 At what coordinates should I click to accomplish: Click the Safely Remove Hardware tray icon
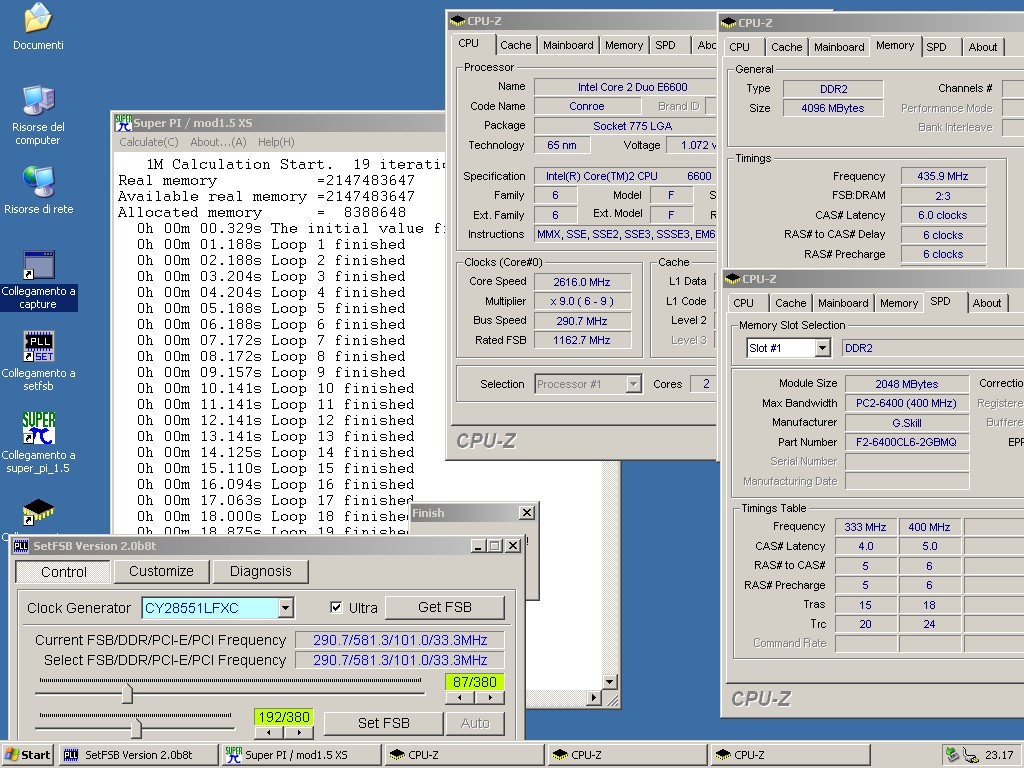click(952, 755)
